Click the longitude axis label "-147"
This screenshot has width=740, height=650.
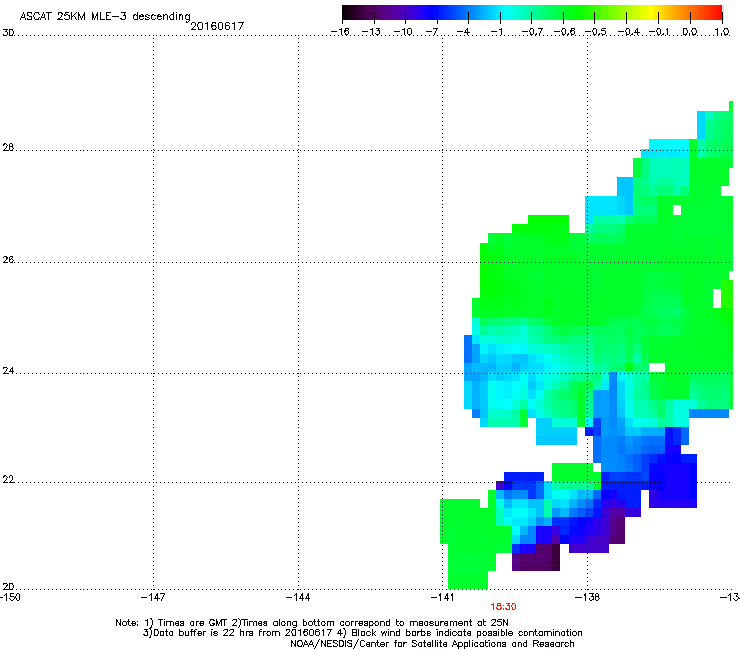point(153,597)
